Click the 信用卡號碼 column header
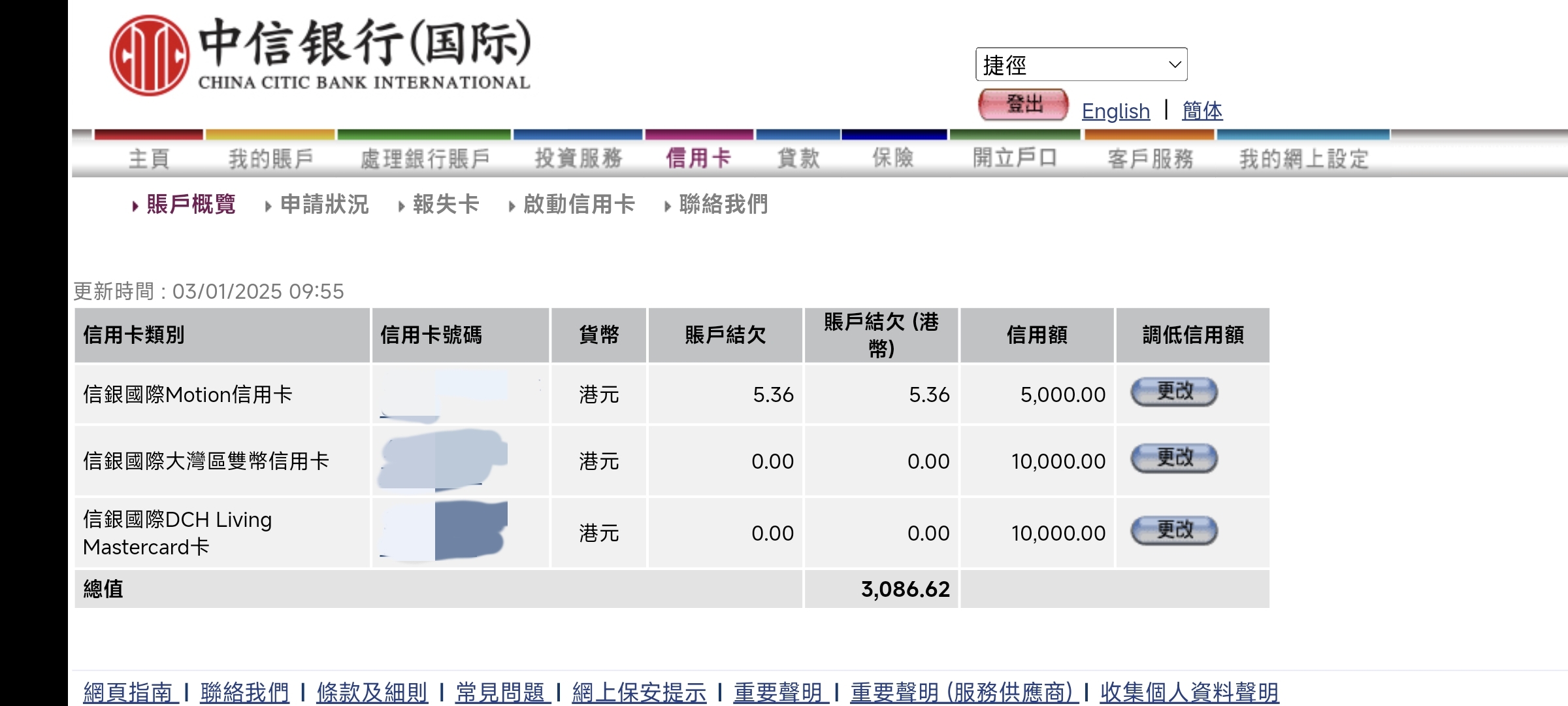 (x=431, y=335)
